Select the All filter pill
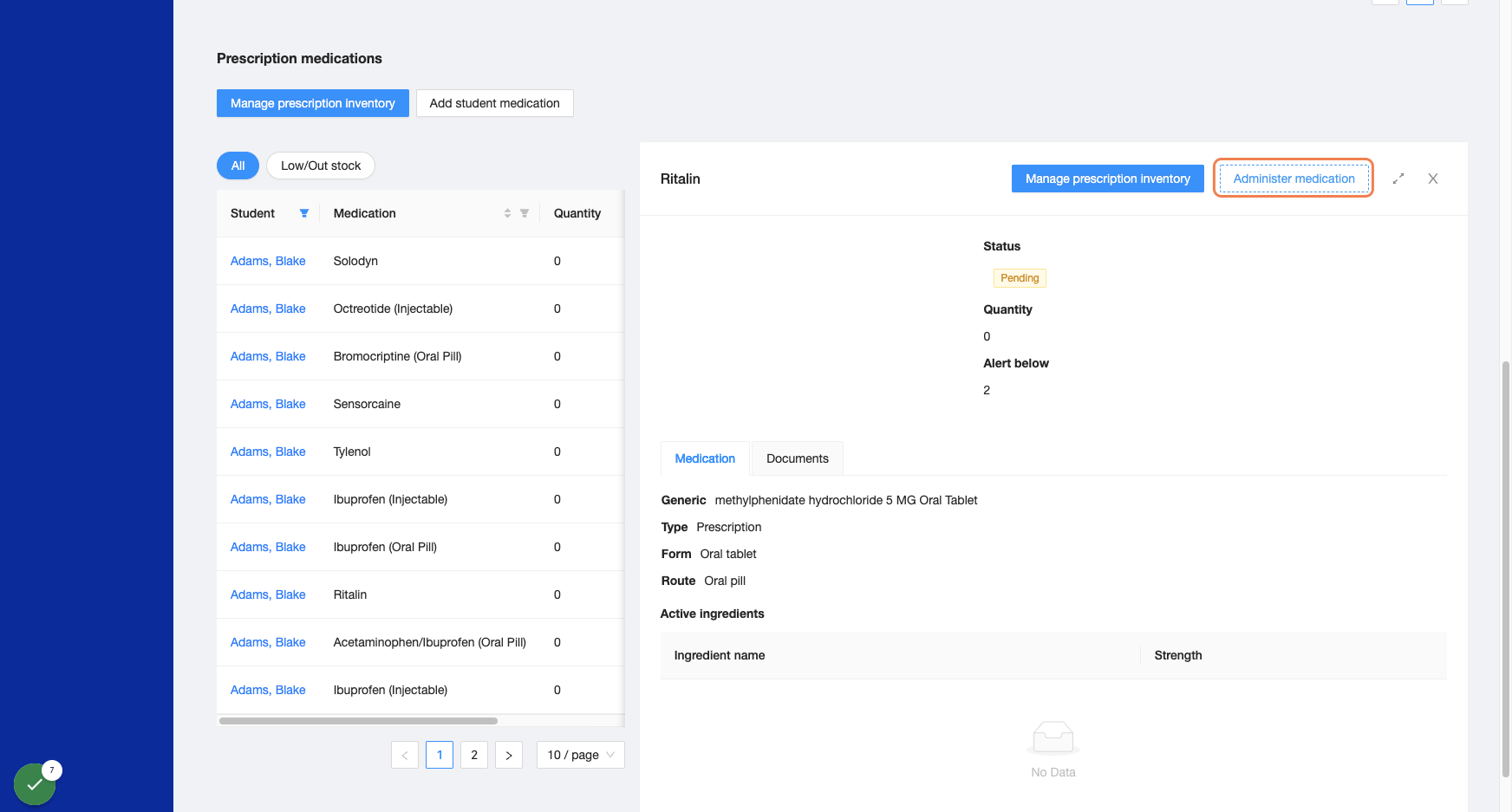The image size is (1512, 812). point(238,166)
